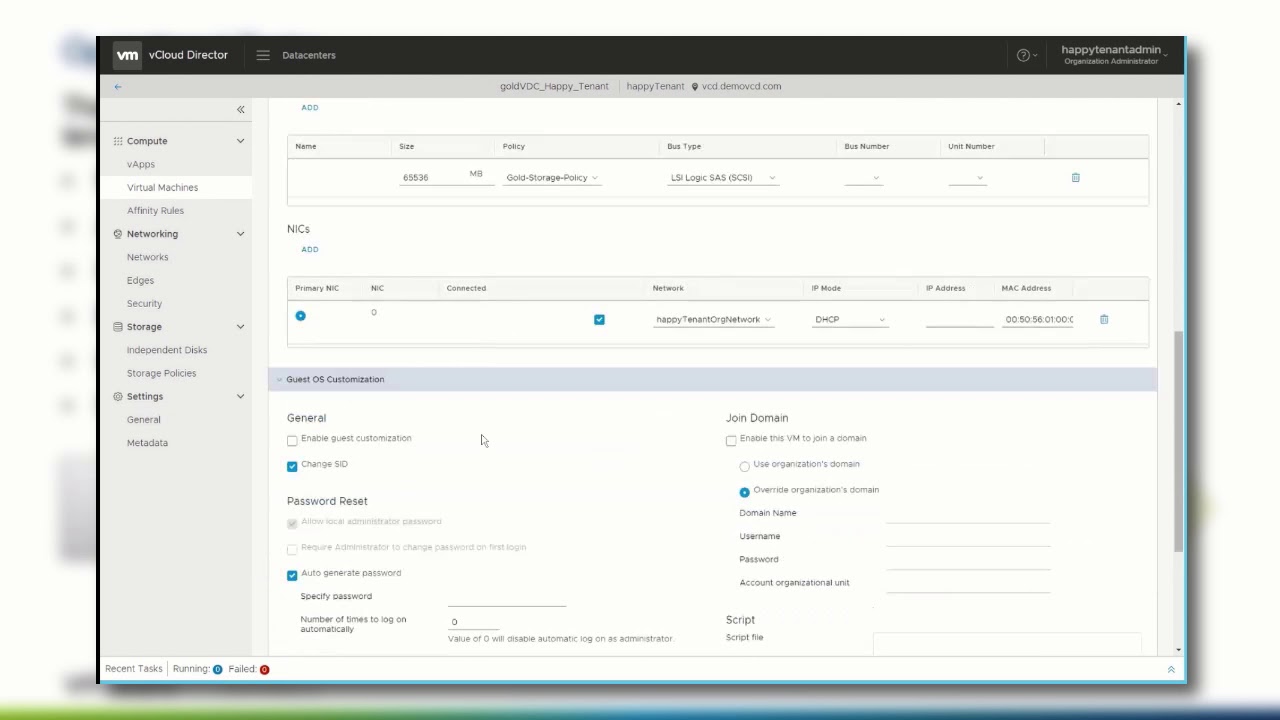Click the Datacenters link in the header
Image resolution: width=1280 pixels, height=720 pixels.
click(x=309, y=55)
